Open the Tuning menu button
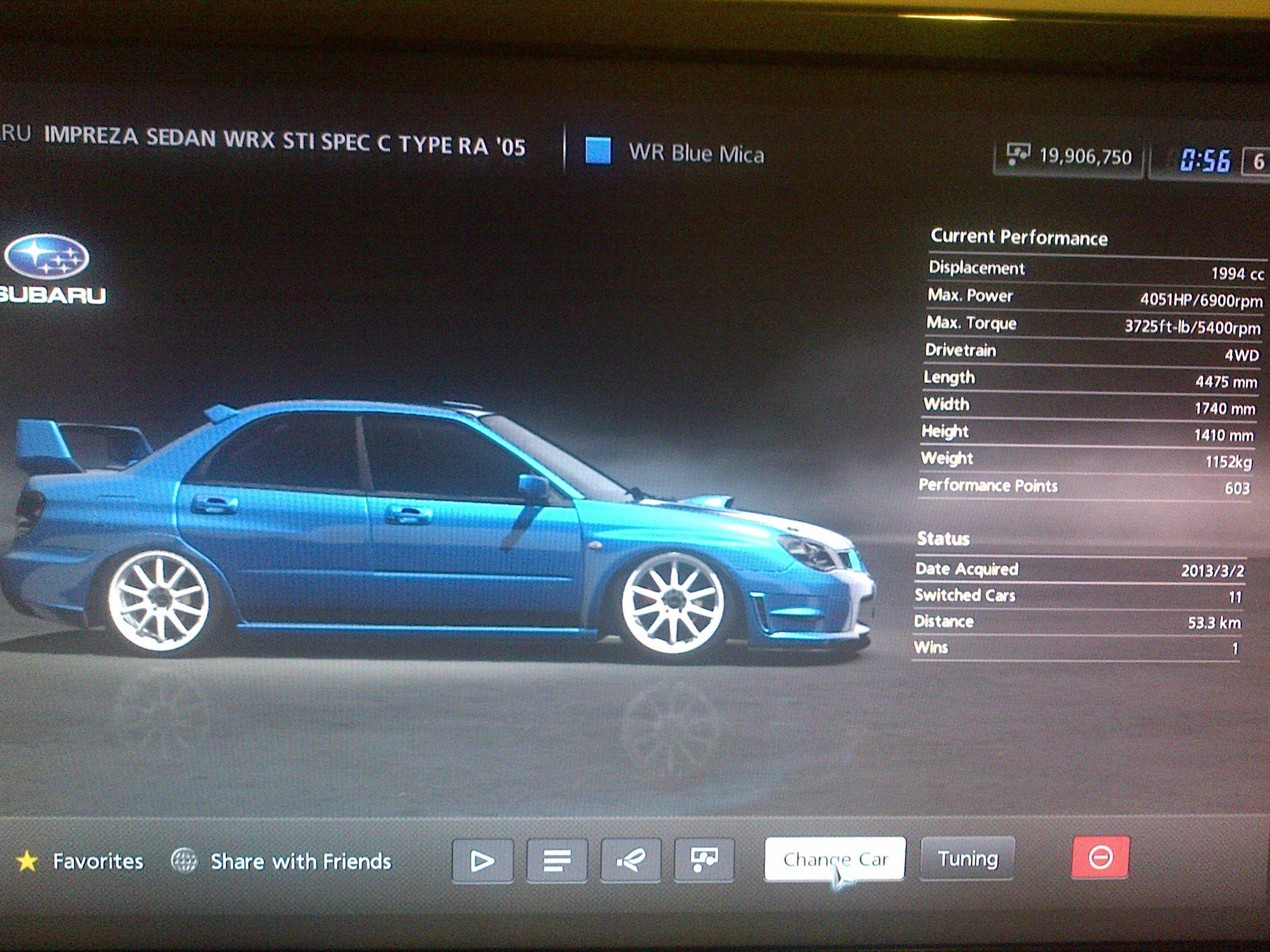Viewport: 1270px width, 952px height. (967, 858)
